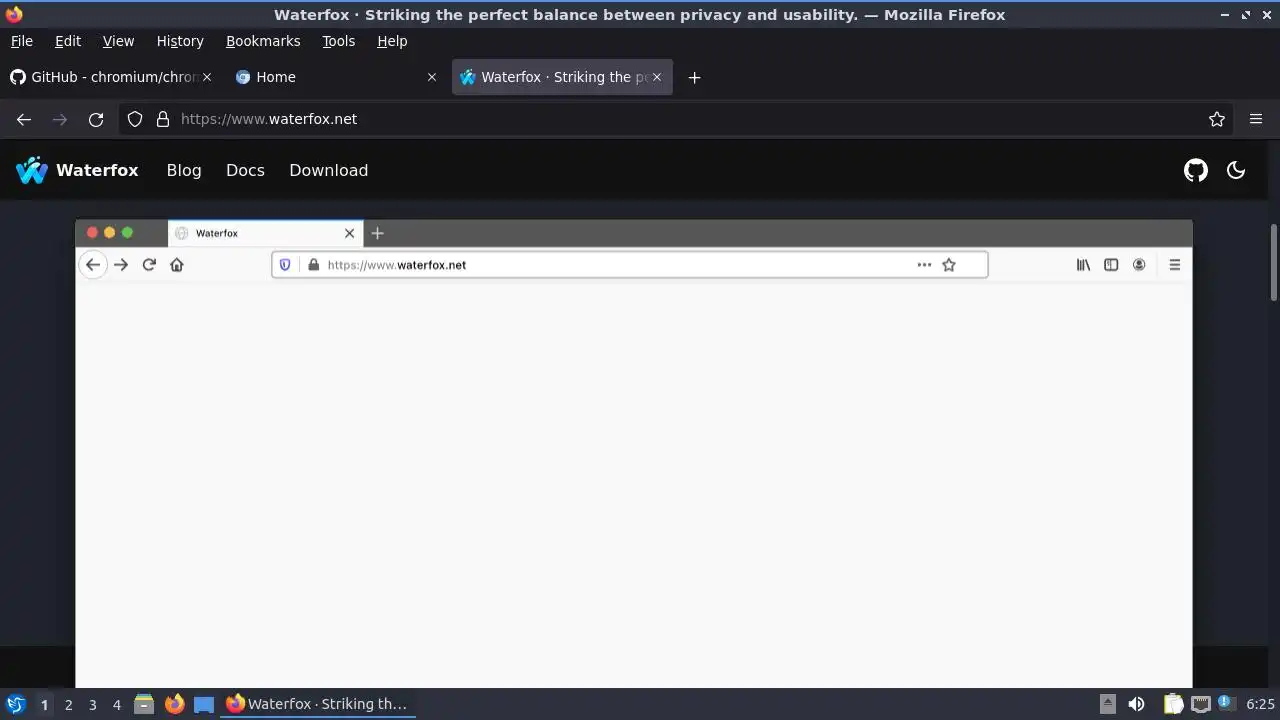Toggle dark mode moon icon
This screenshot has width=1280, height=720.
click(1236, 170)
